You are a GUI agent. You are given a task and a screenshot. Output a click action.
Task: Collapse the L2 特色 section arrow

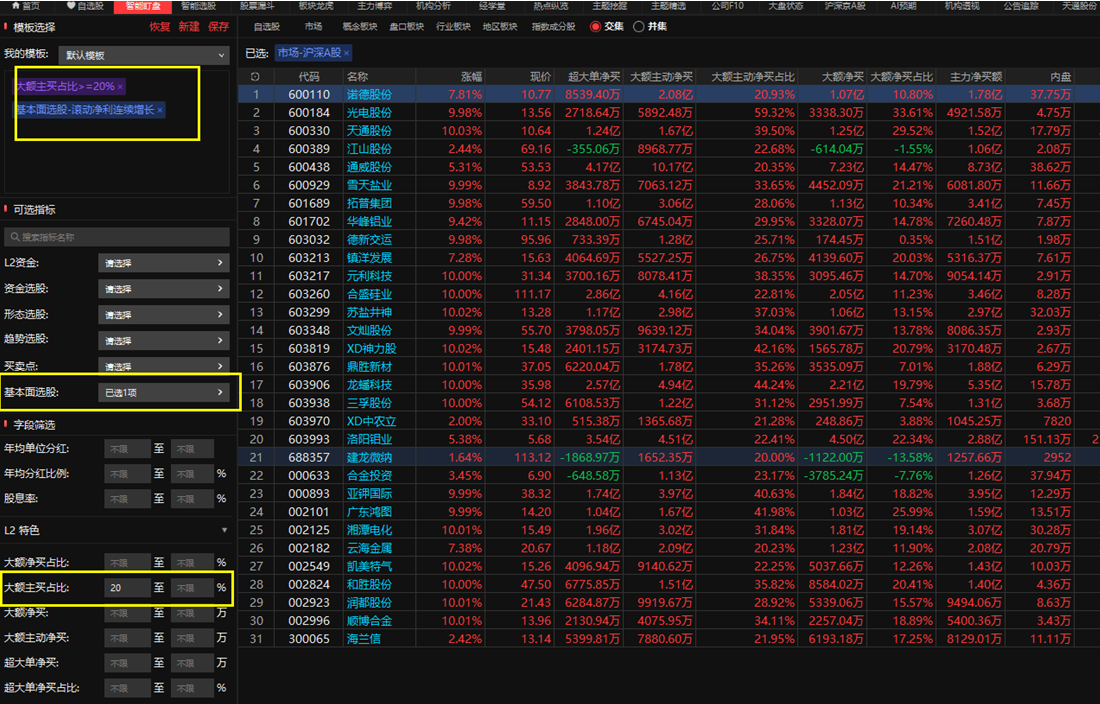click(224, 530)
